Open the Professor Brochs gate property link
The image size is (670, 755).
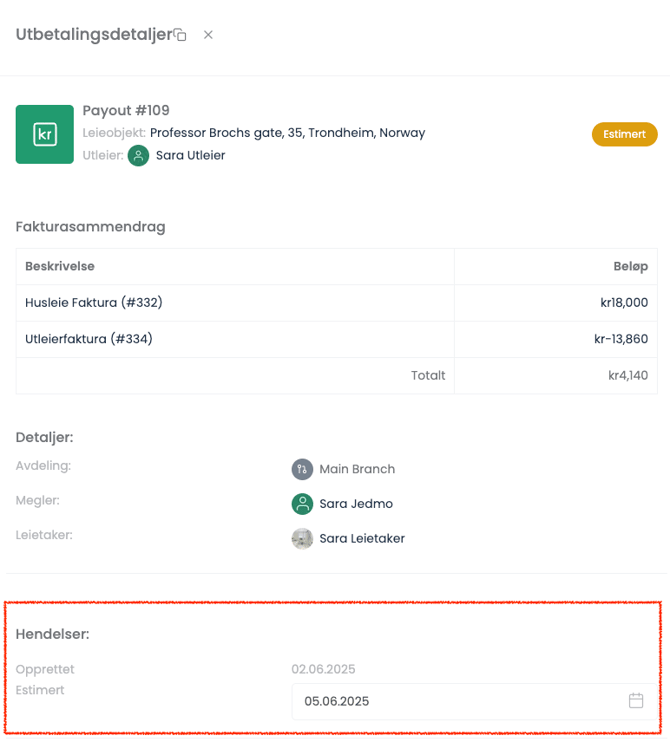pyautogui.click(x=287, y=133)
